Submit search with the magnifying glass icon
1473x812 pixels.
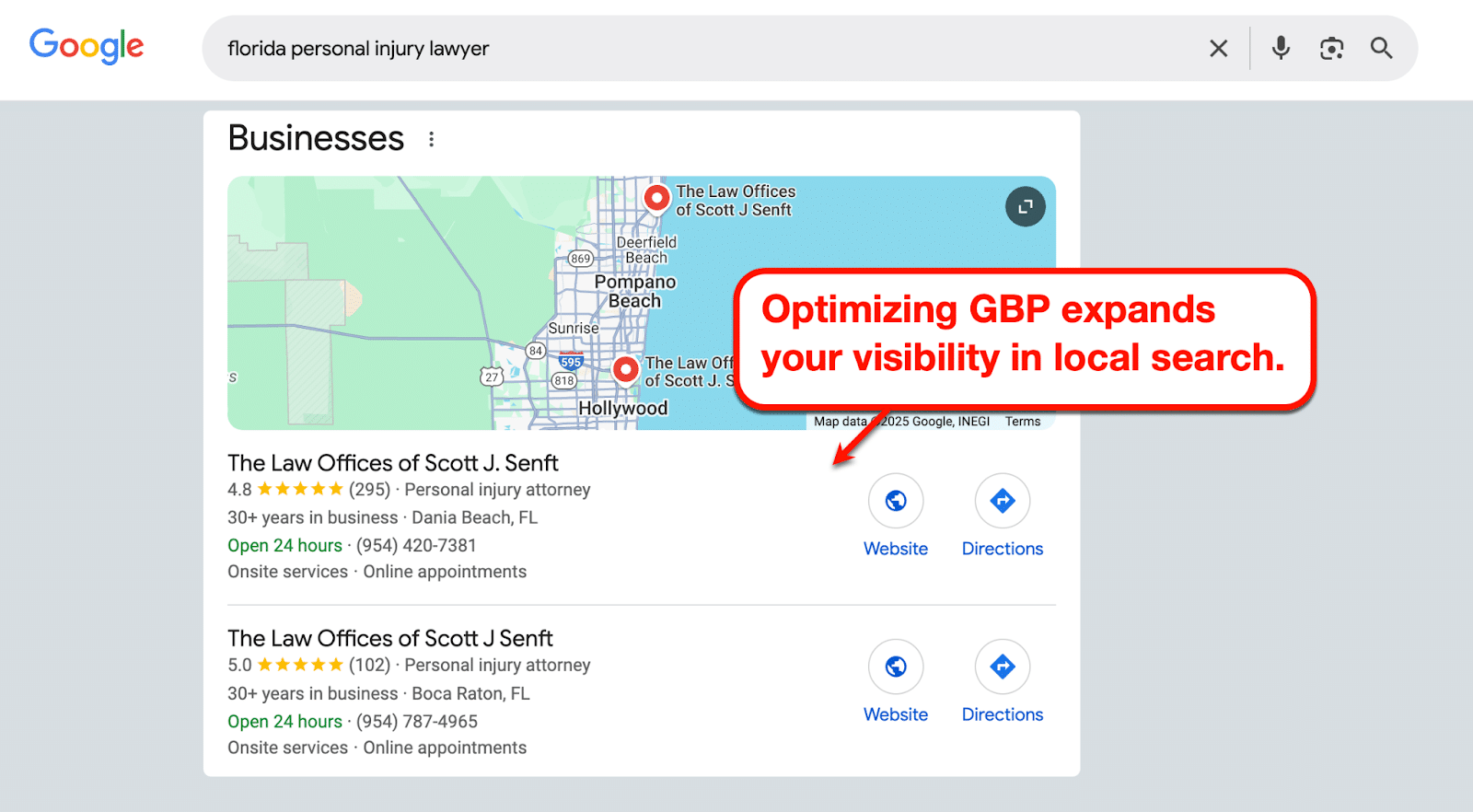pos(1381,48)
